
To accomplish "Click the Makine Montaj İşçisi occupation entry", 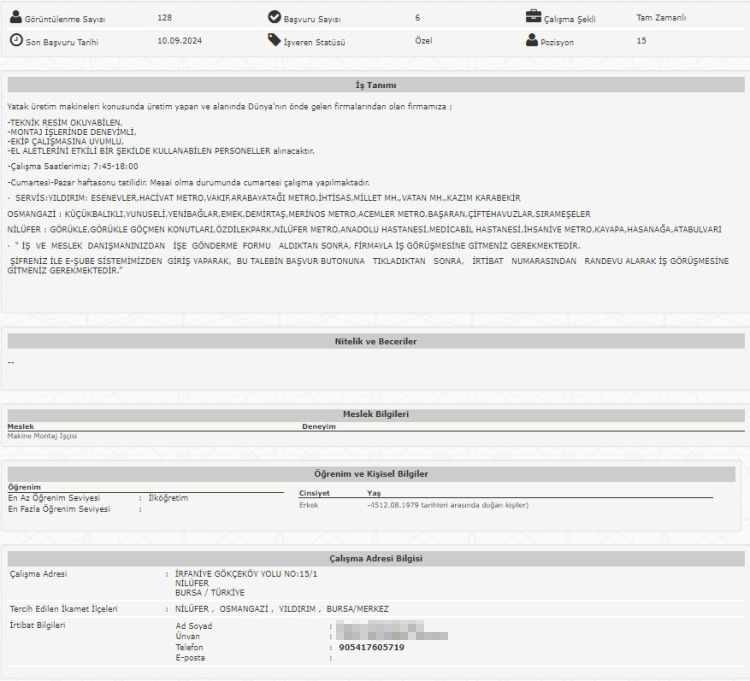I will click(x=42, y=436).
